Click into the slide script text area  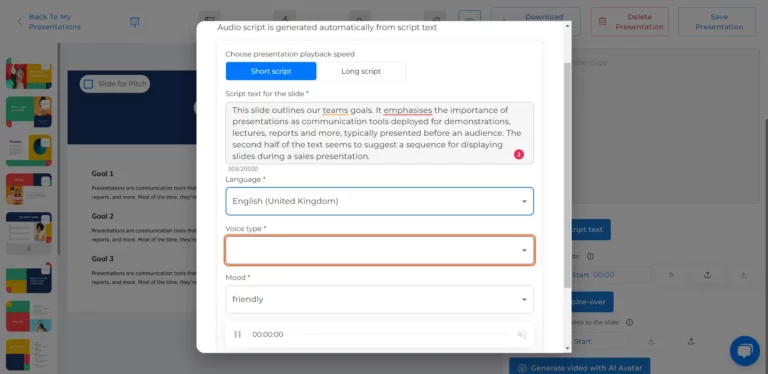(x=380, y=133)
